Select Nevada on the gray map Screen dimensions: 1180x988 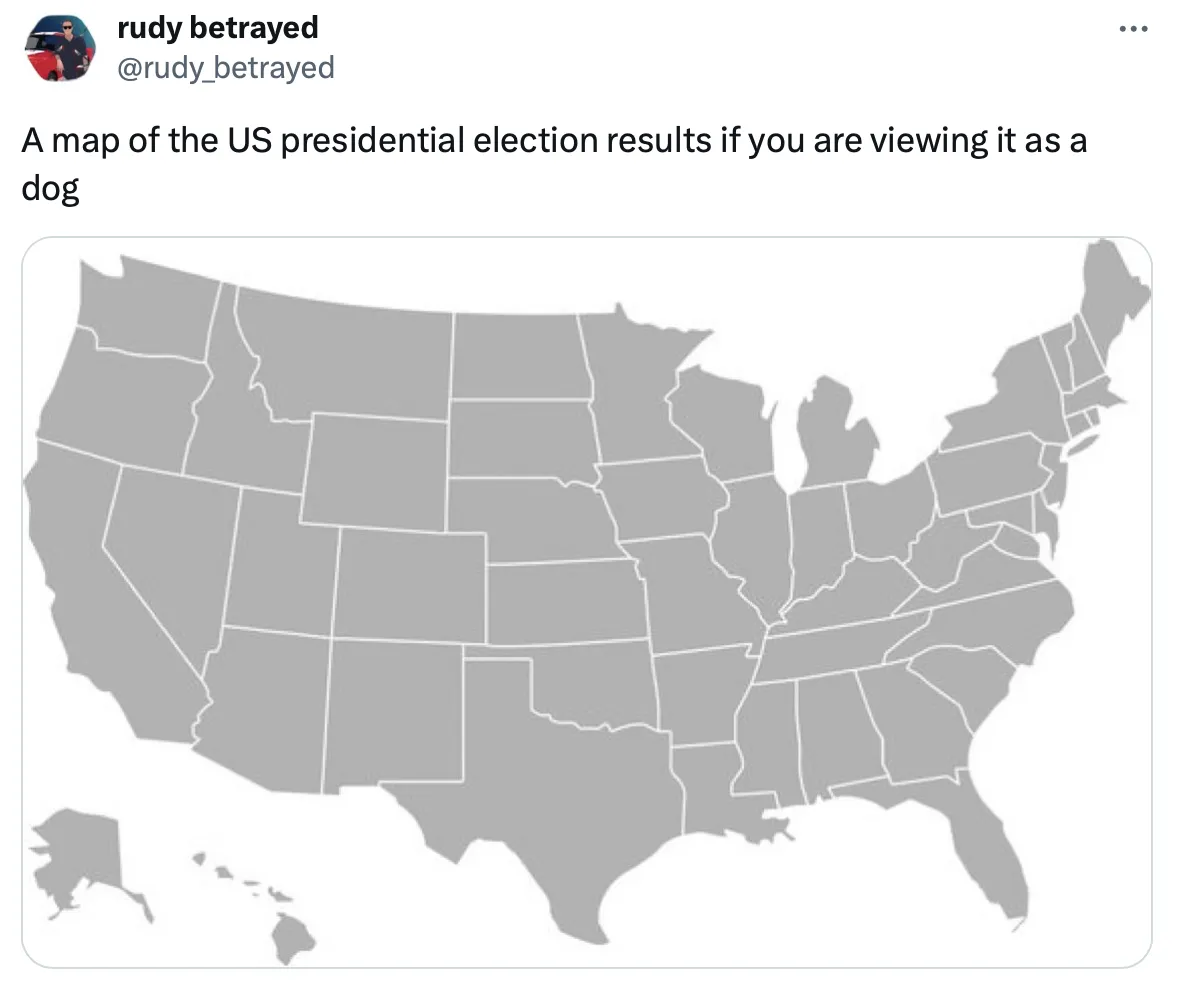tap(165, 550)
